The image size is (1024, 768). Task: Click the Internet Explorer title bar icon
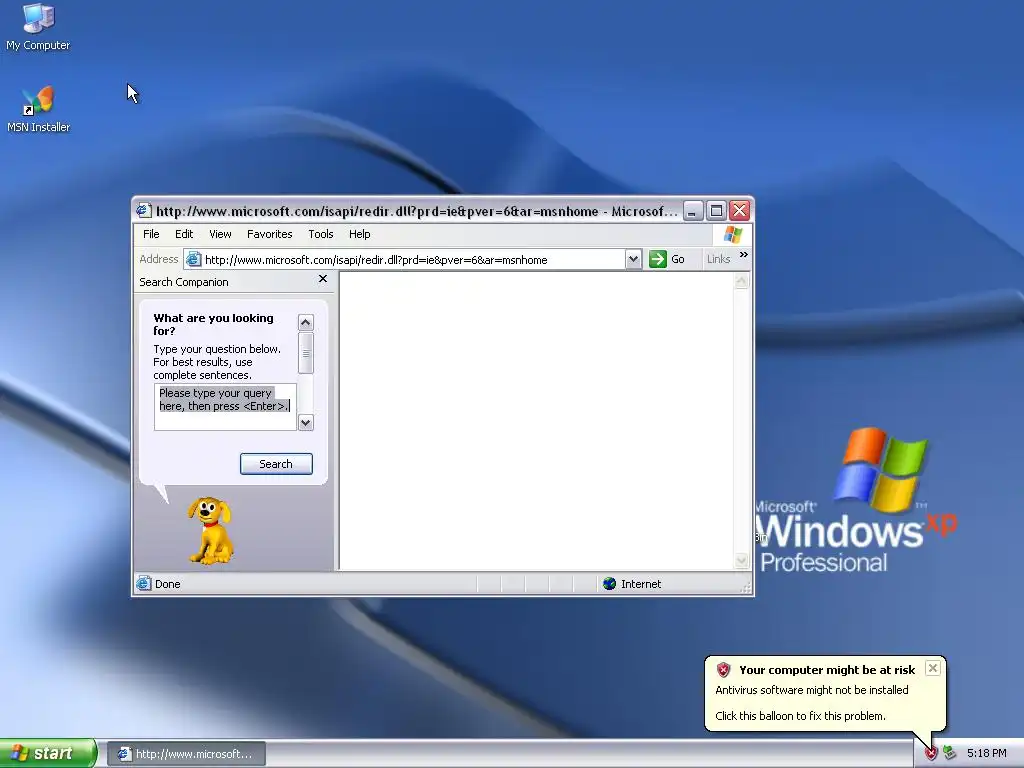pos(144,210)
